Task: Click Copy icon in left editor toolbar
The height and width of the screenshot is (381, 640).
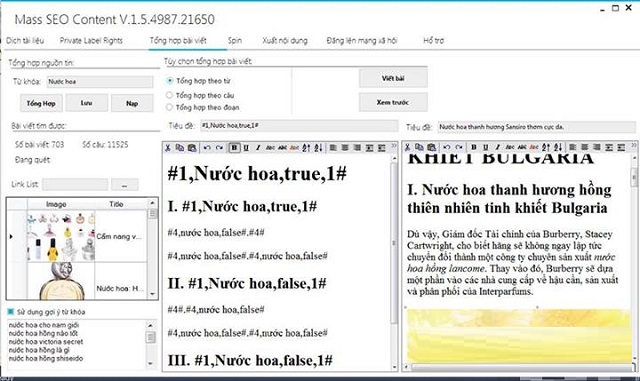Action: [x=180, y=148]
